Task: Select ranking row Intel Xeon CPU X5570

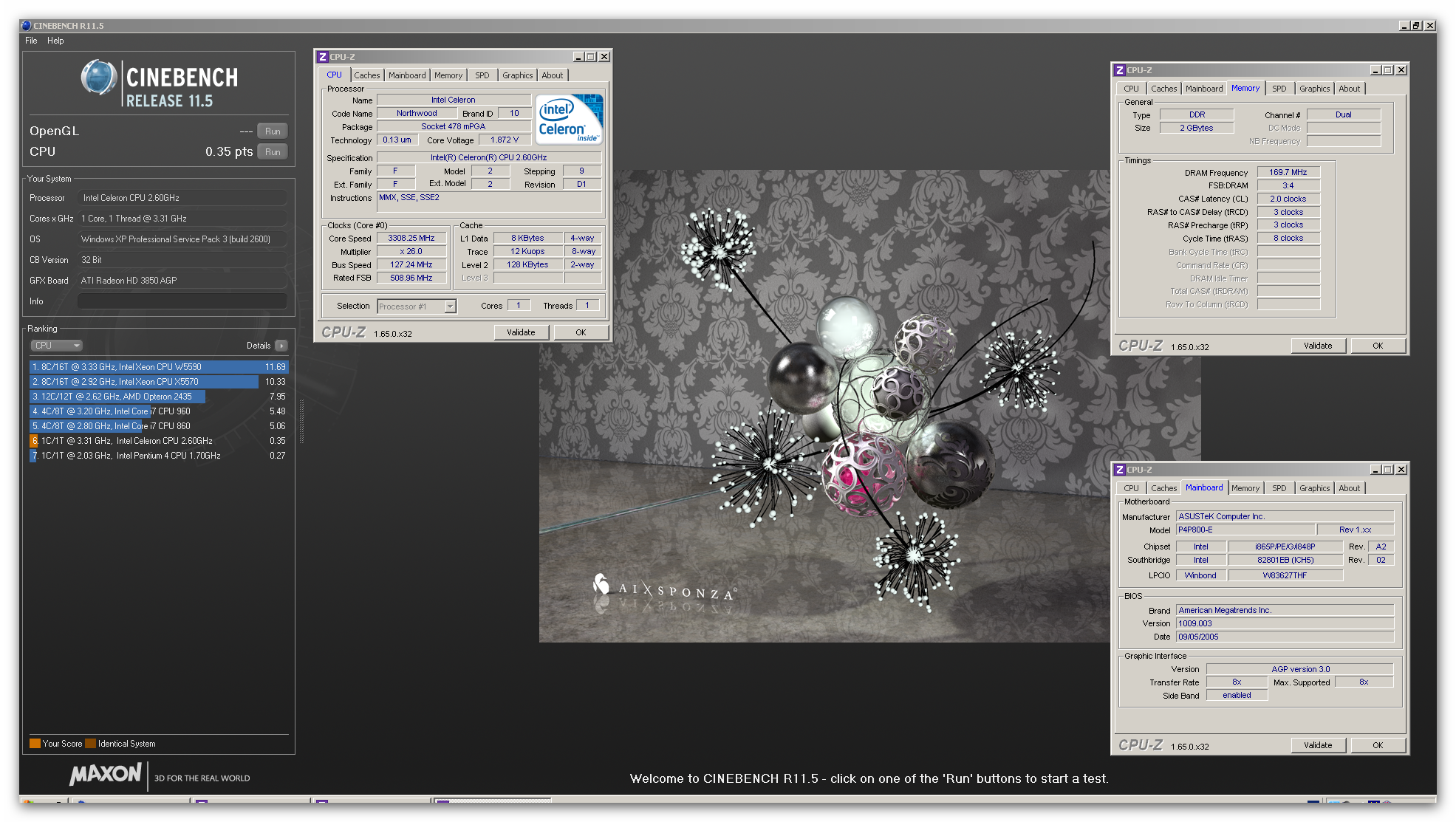Action: pyautogui.click(x=159, y=382)
